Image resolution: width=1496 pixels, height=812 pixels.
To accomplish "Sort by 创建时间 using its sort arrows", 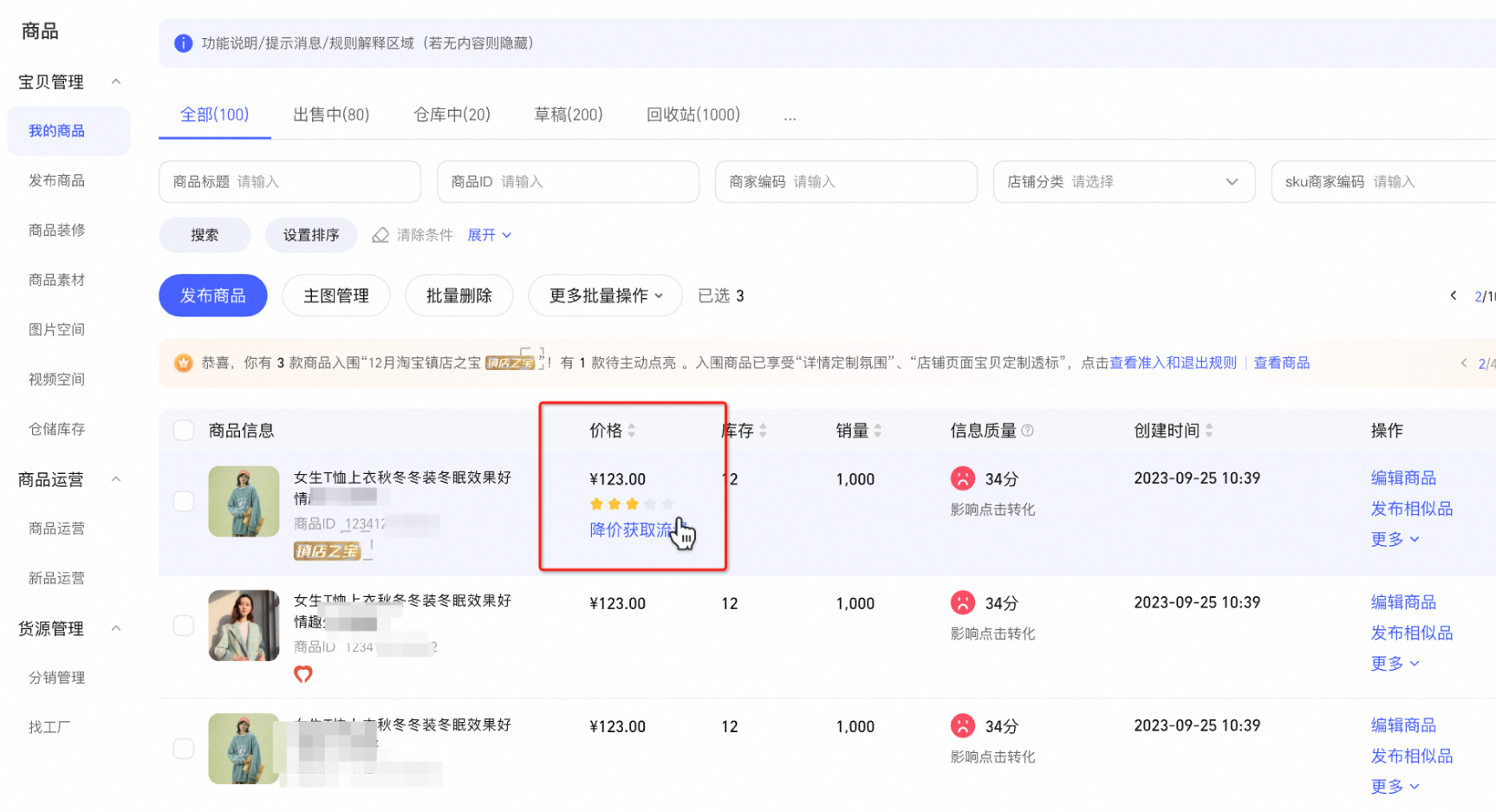I will point(1209,431).
